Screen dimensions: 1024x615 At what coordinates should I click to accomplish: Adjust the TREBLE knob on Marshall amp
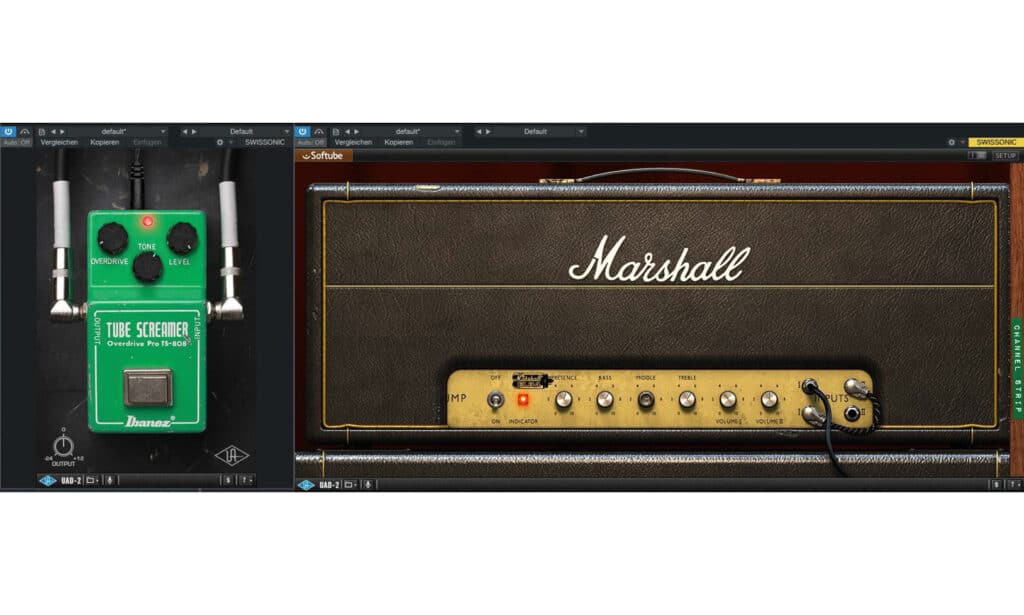(x=687, y=400)
